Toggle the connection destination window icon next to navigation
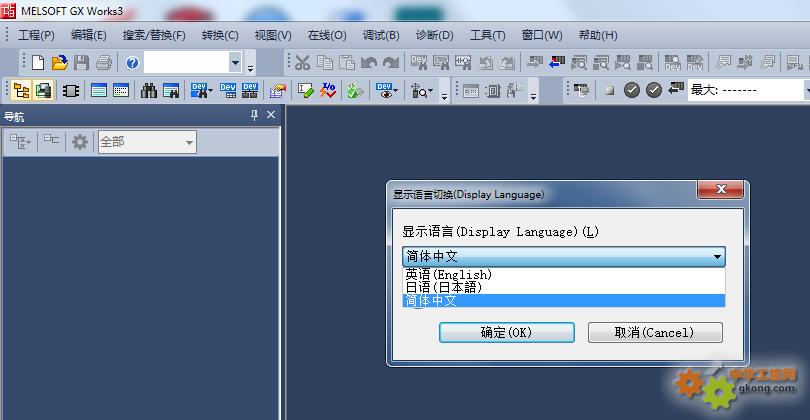 (43, 91)
